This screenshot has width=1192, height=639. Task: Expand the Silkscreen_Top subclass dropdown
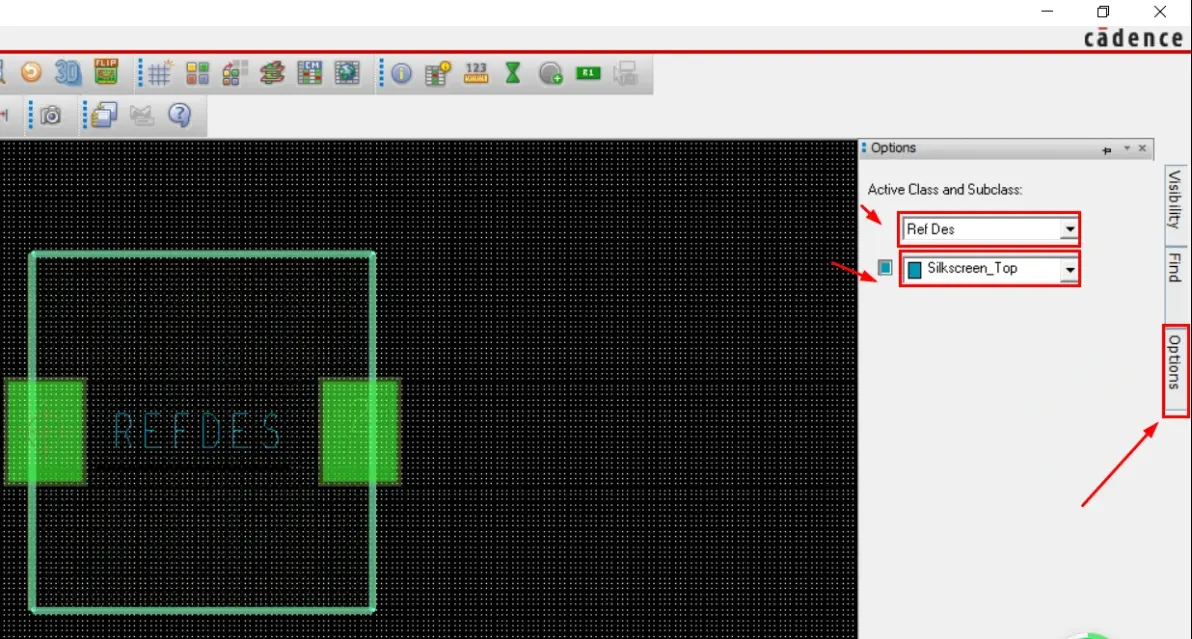point(1070,269)
